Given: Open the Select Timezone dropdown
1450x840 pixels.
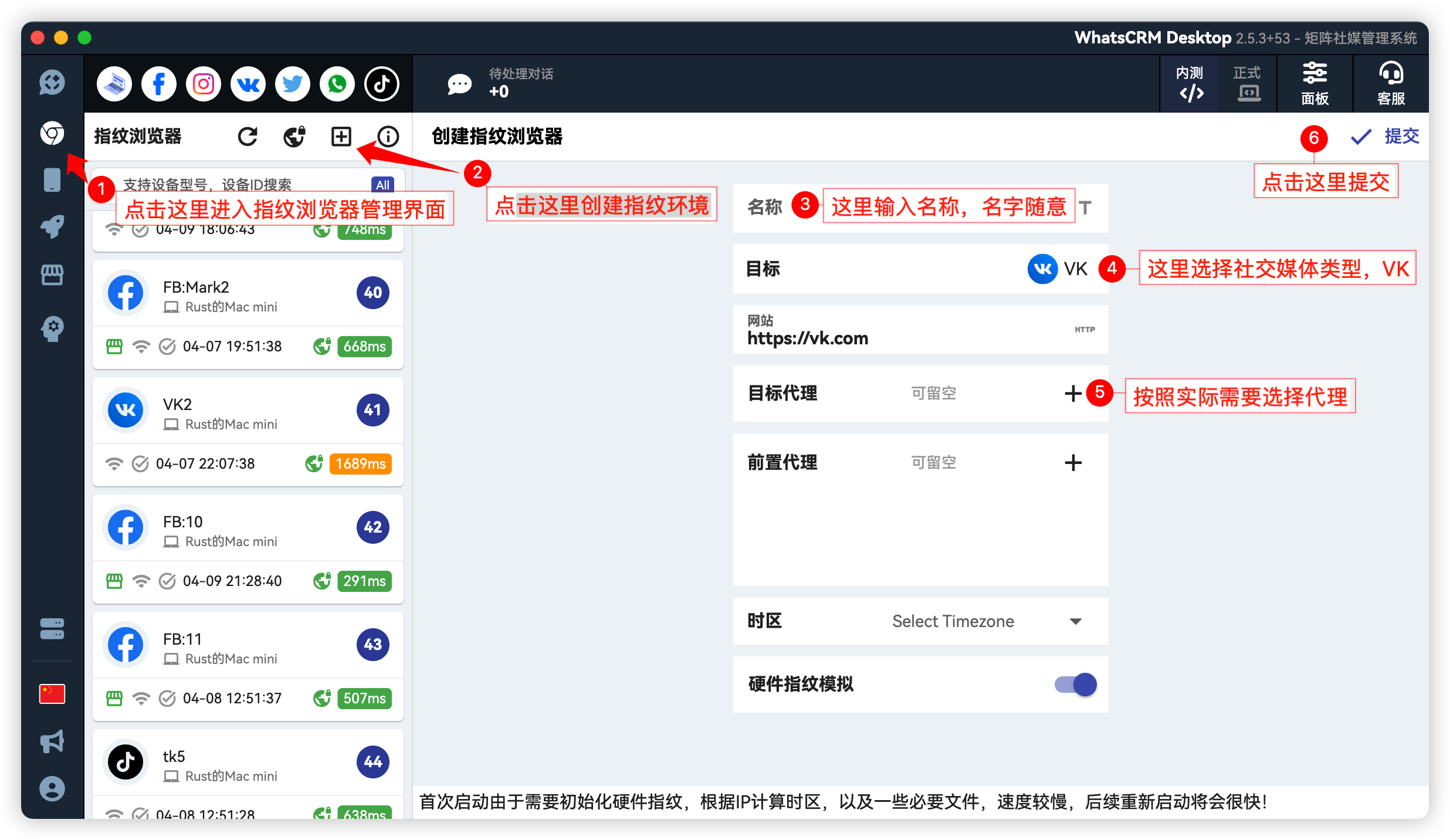Looking at the screenshot, I should point(985,621).
